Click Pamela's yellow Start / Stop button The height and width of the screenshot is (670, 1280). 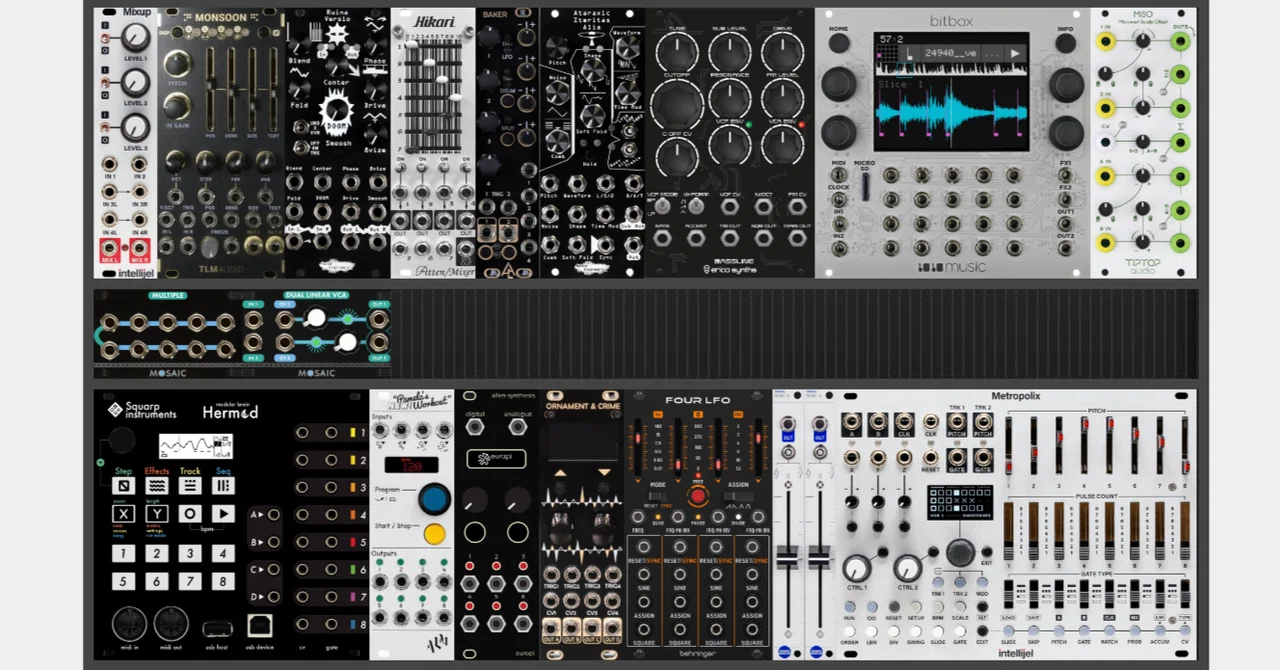point(434,534)
